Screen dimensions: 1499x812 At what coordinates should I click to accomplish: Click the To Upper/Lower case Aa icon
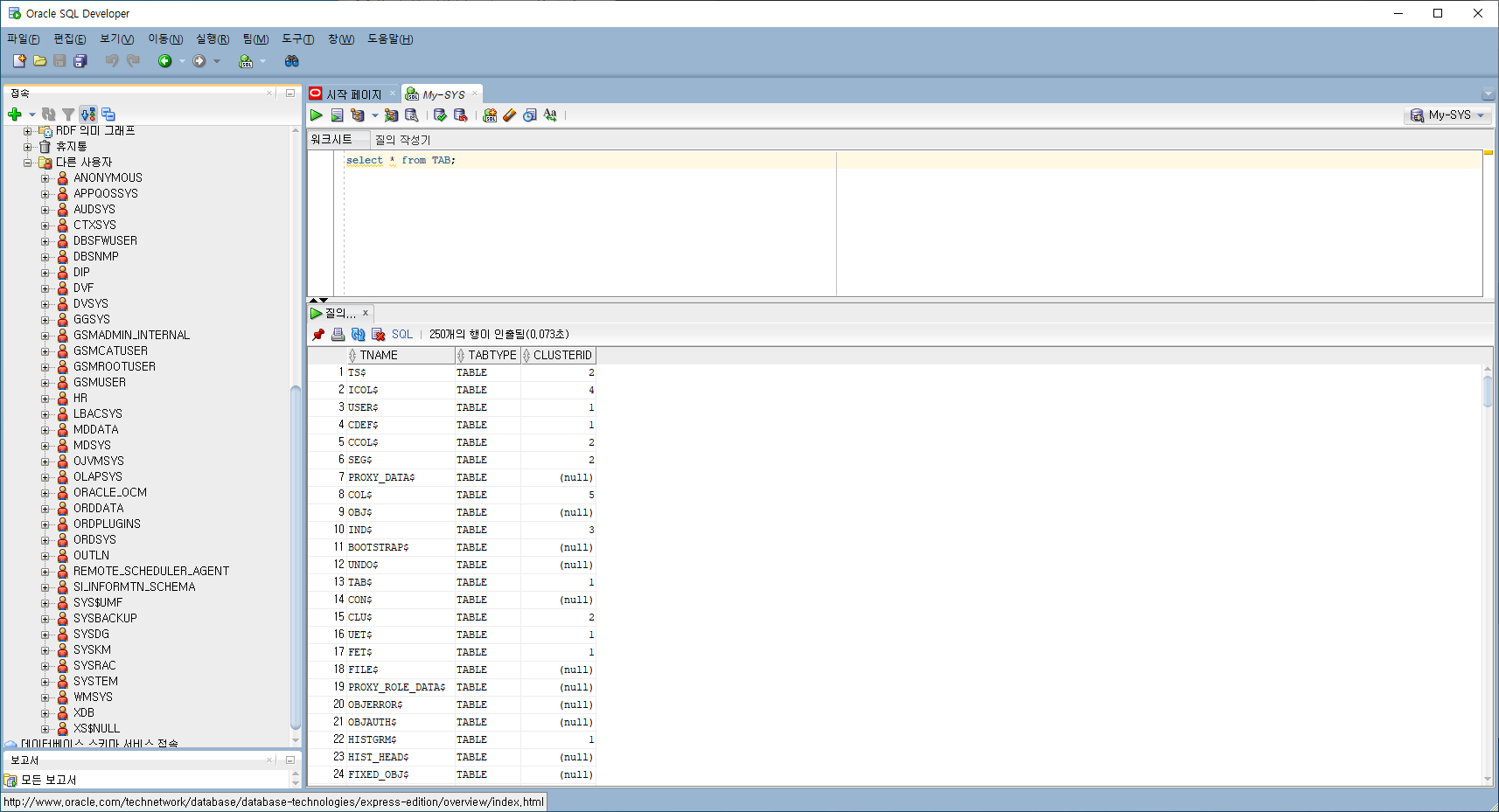pyautogui.click(x=550, y=115)
